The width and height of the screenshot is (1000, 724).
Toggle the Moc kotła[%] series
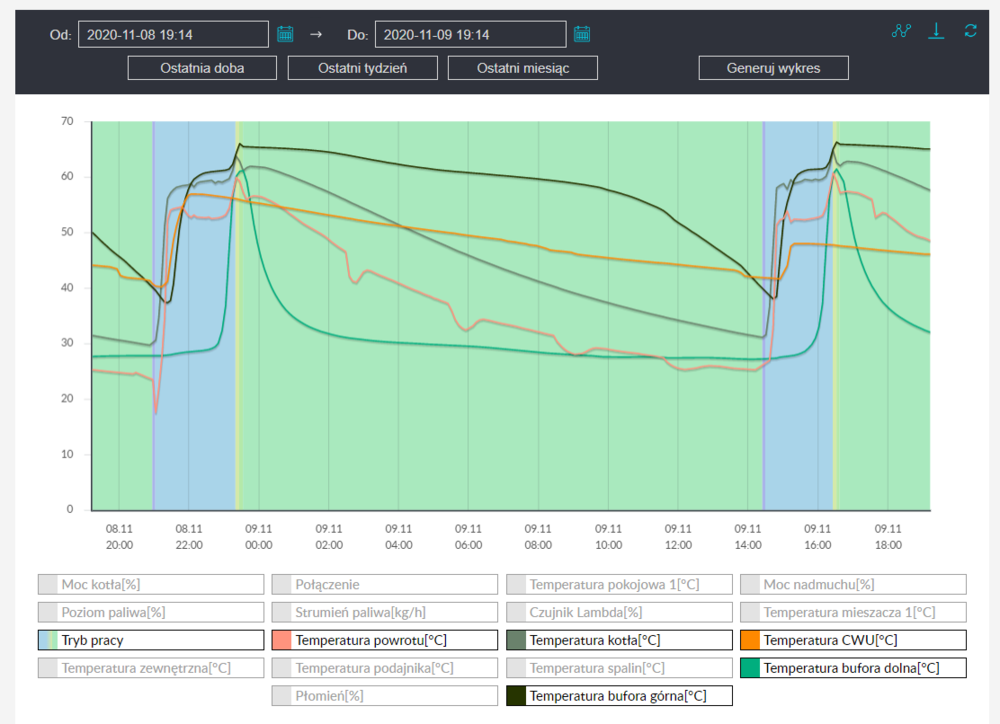(151, 584)
